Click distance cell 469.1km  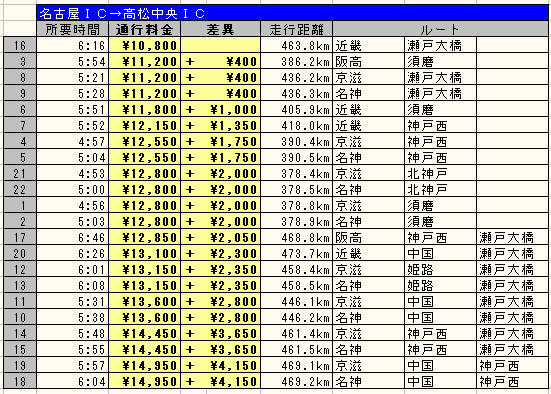[x=297, y=365]
